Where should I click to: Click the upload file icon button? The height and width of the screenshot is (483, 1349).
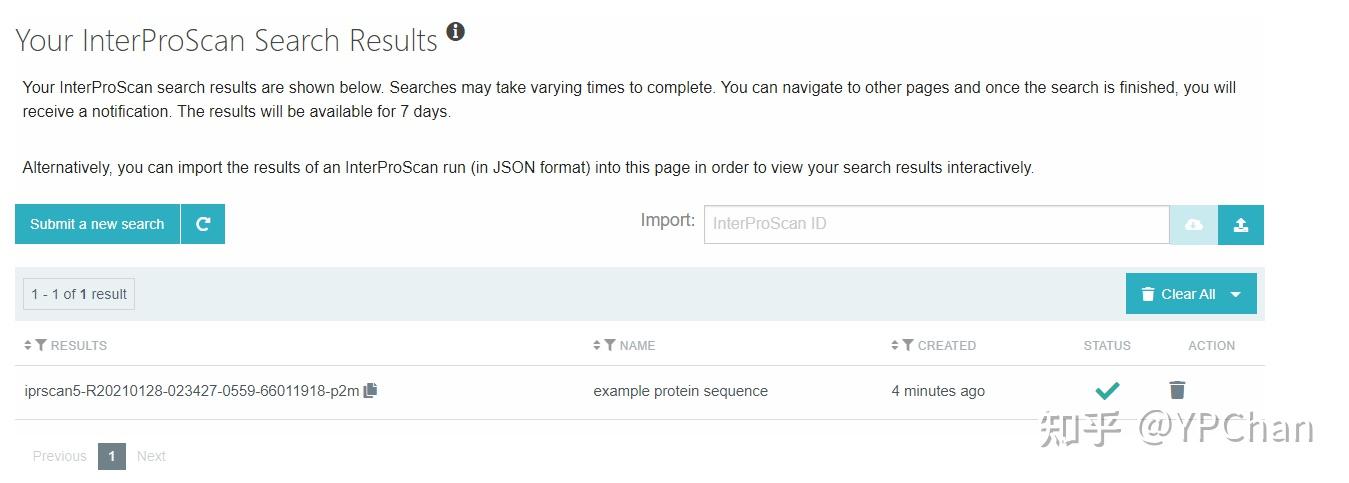[1241, 225]
